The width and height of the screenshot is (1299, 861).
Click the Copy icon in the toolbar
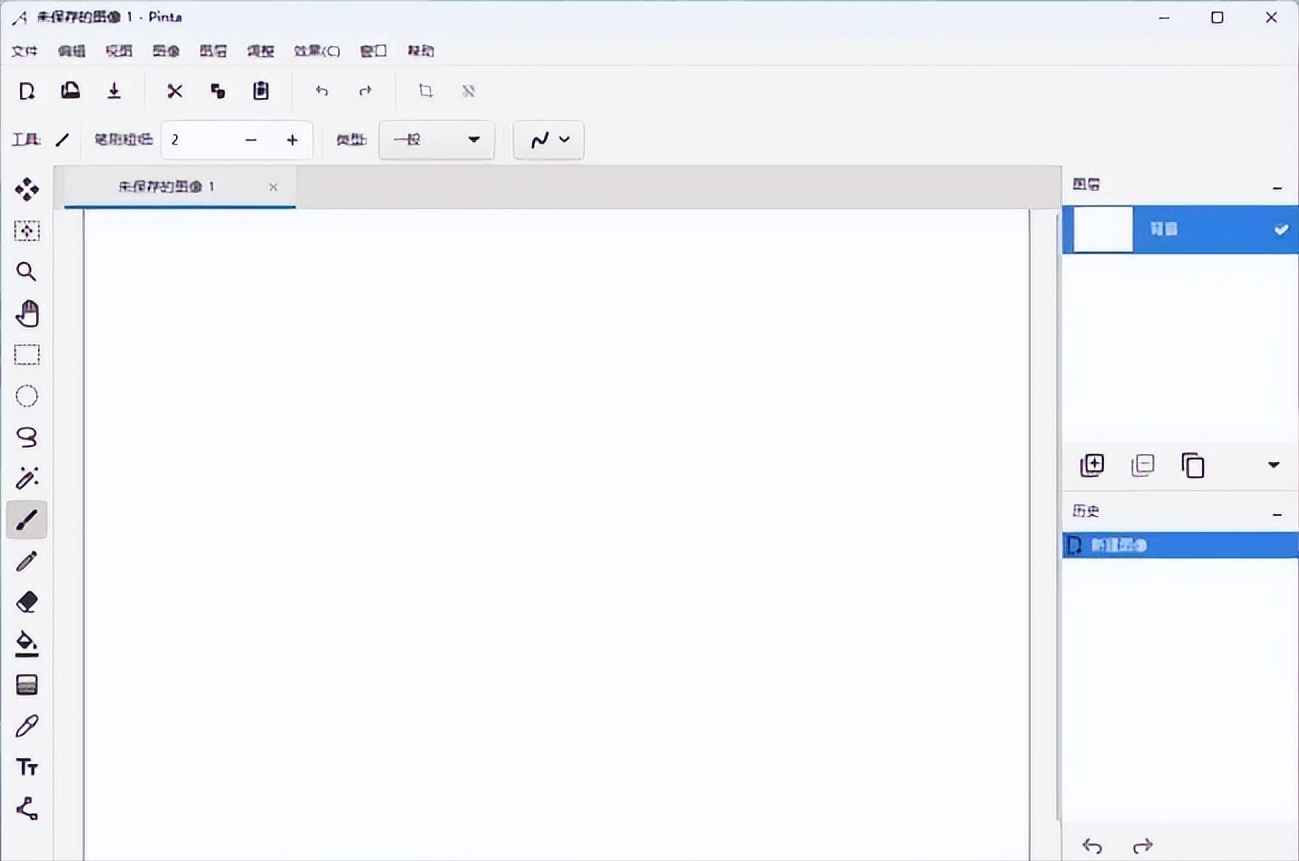coord(218,91)
